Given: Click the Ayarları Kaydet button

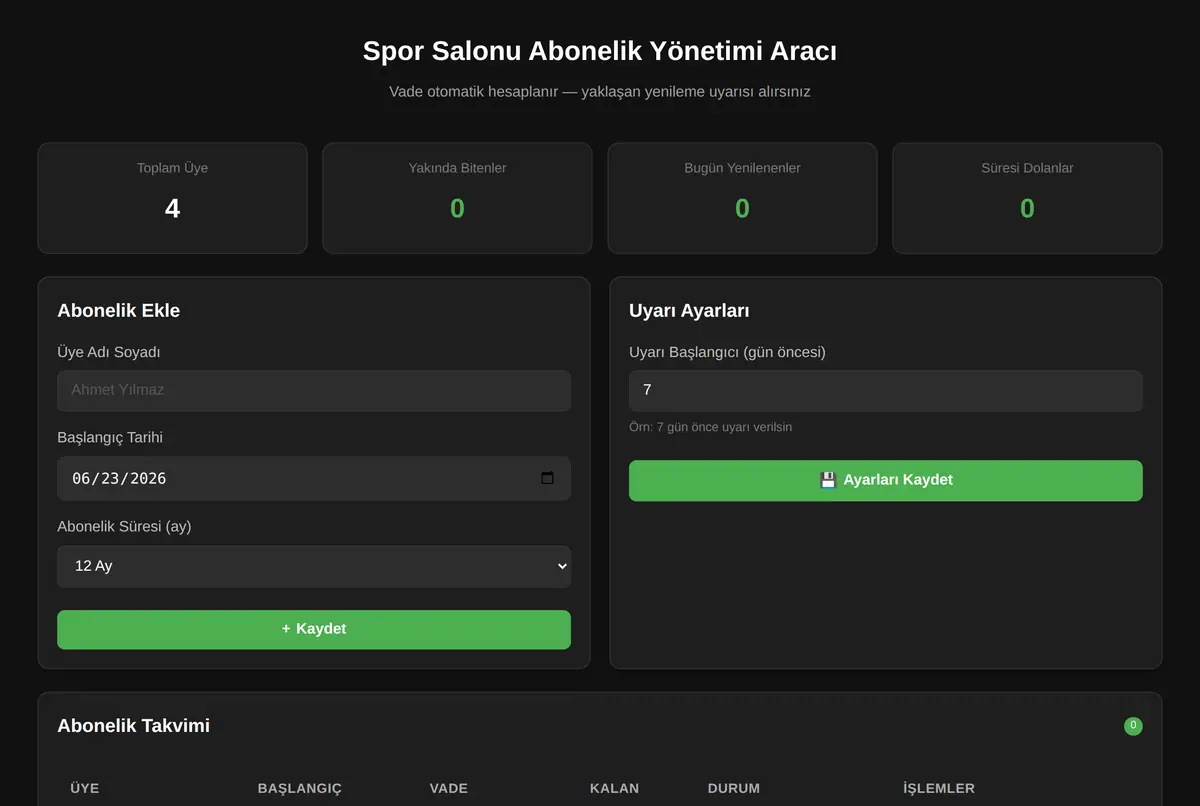Looking at the screenshot, I should click(885, 480).
